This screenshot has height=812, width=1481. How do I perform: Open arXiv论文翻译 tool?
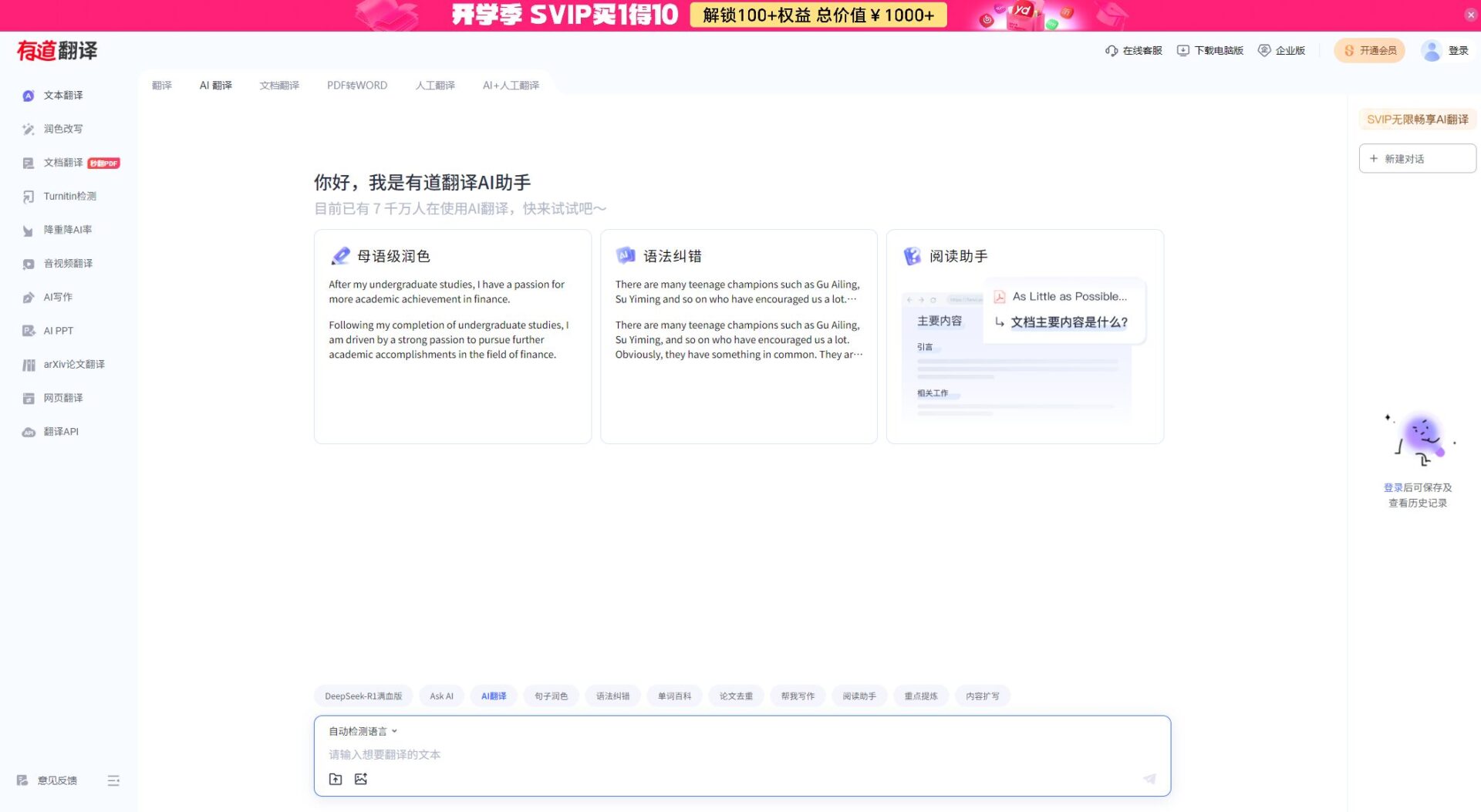point(73,364)
